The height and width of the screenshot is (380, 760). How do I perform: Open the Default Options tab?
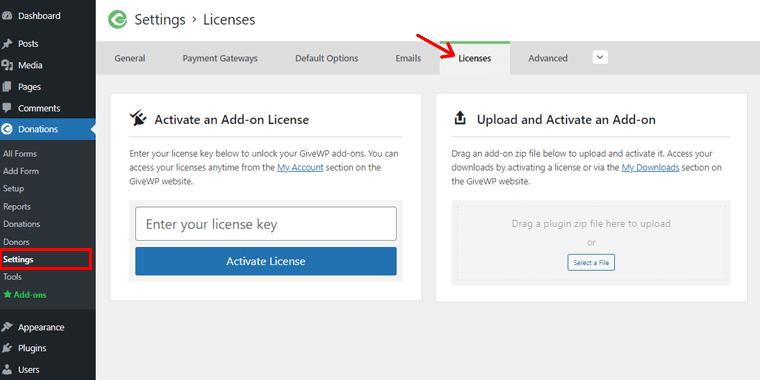[x=327, y=58]
